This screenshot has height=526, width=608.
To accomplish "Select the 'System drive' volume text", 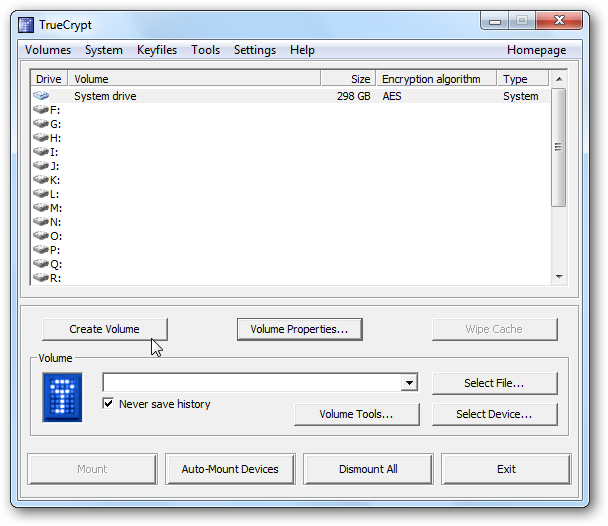I will click(x=105, y=96).
